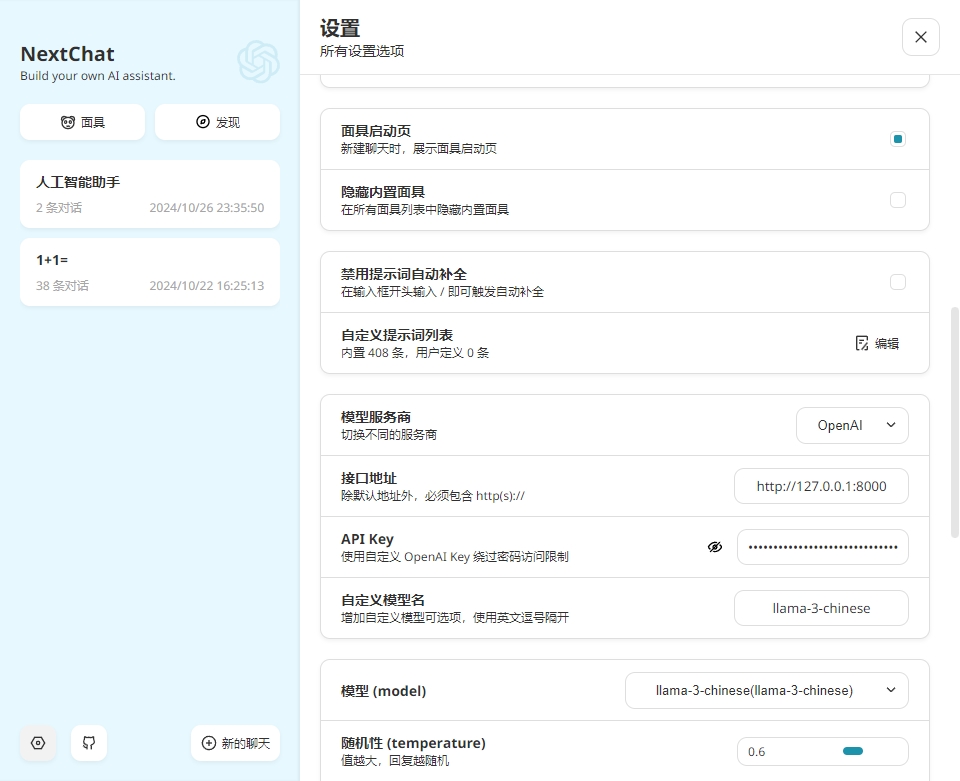This screenshot has width=960, height=781.
Task: Click the plus icon for 新的聊天
Action: point(209,743)
